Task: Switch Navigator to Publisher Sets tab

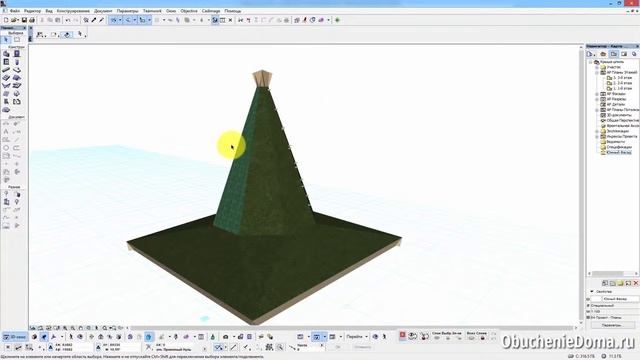Action: 634,54
